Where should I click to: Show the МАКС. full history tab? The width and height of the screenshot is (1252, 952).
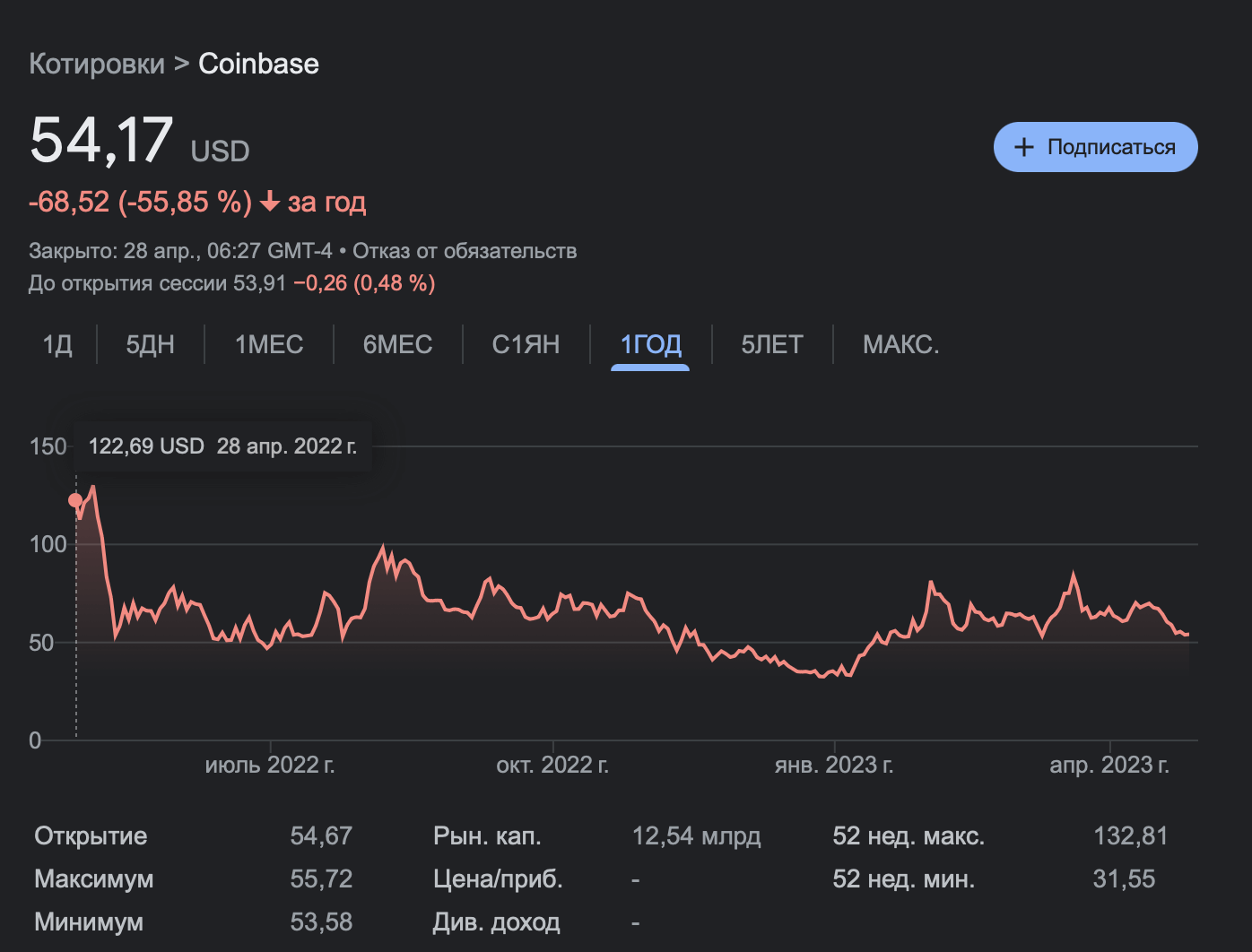pyautogui.click(x=900, y=344)
